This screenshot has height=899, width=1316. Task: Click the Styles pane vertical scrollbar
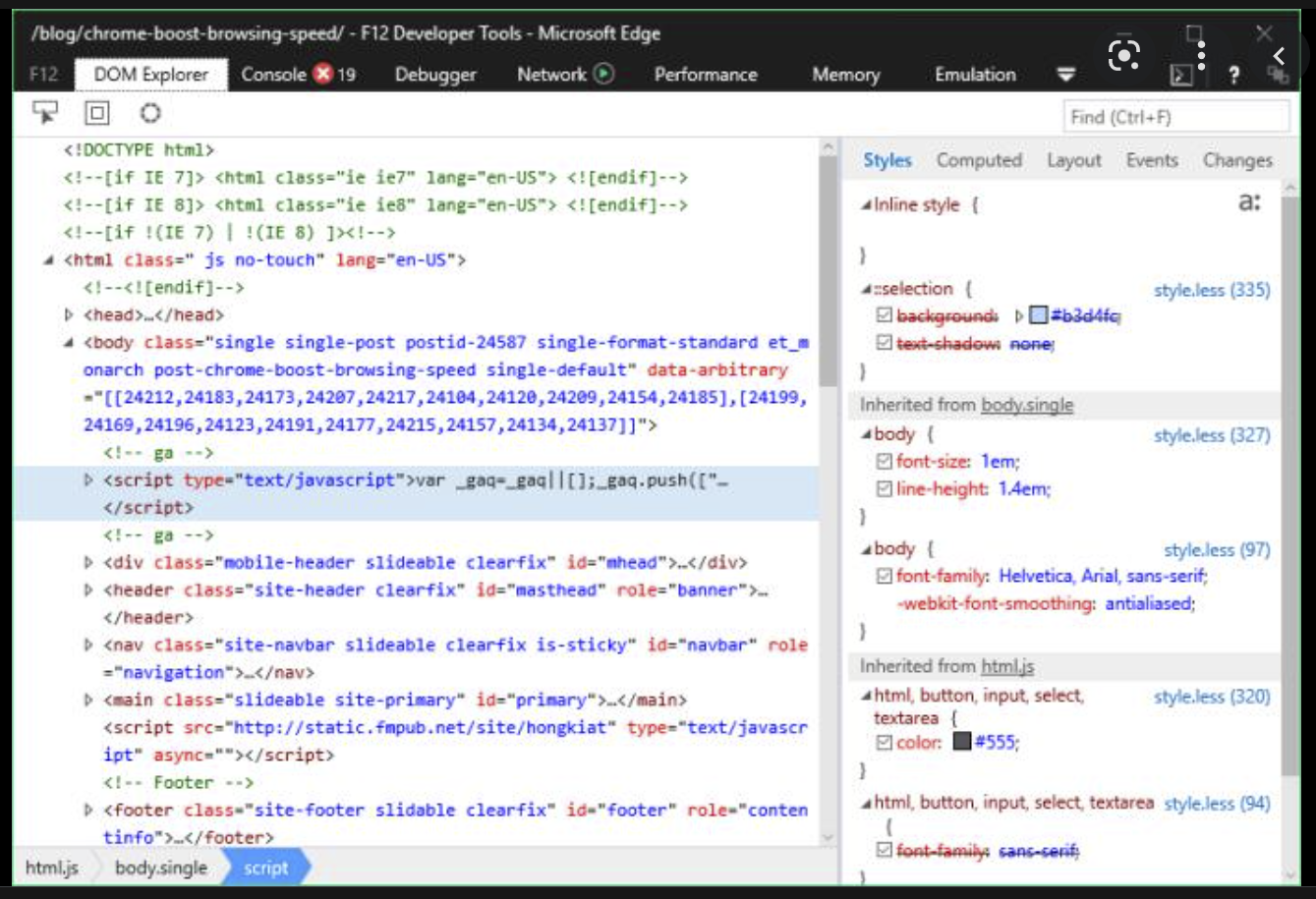[x=1290, y=531]
